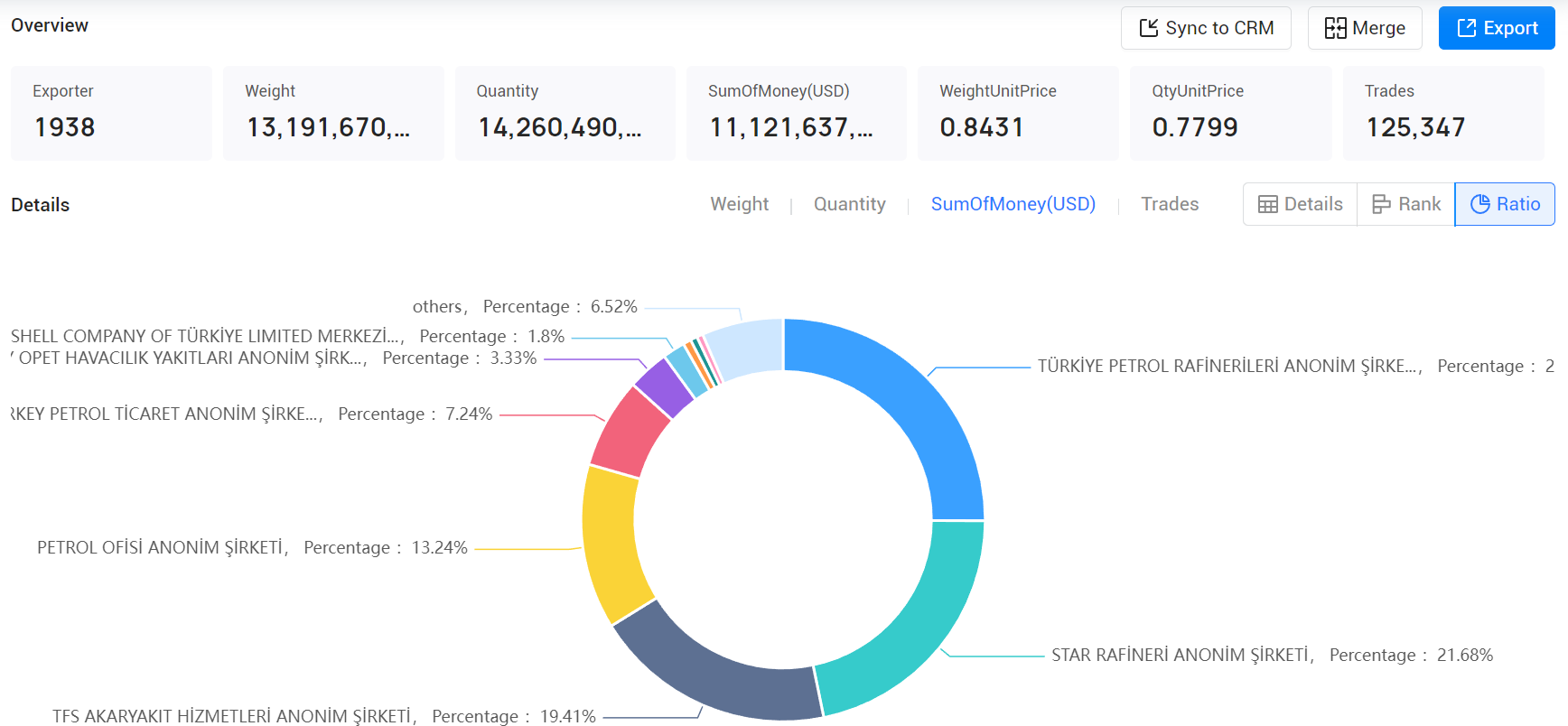1568x726 pixels.
Task: Select the SumOfMoney(USD) metric tab
Action: tap(1013, 204)
